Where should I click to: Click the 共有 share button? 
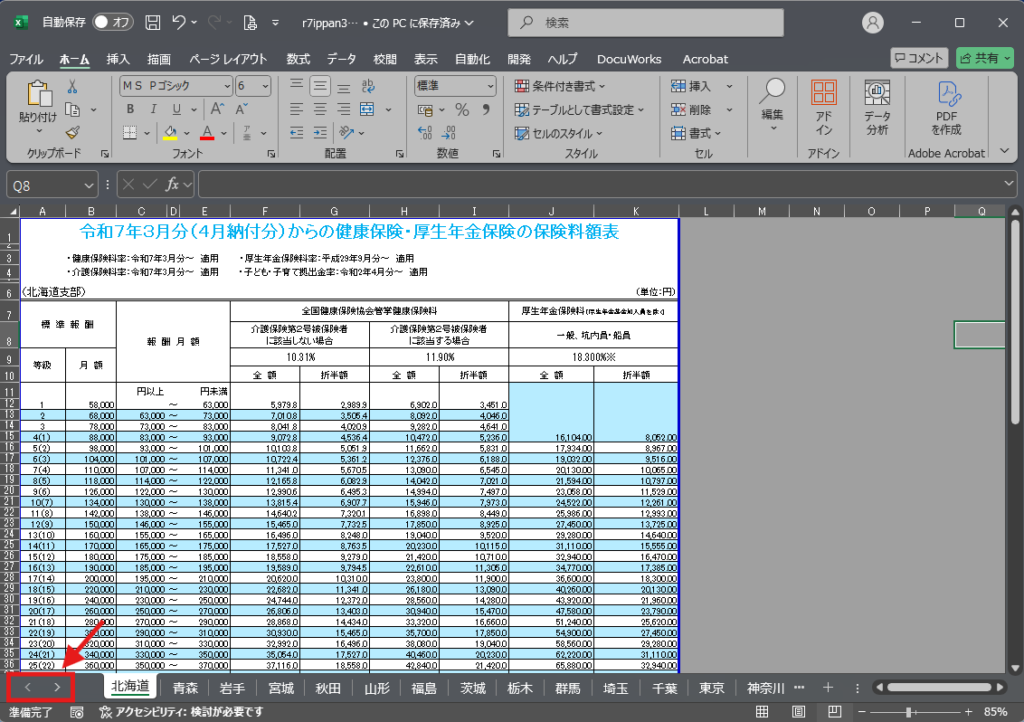coord(984,58)
